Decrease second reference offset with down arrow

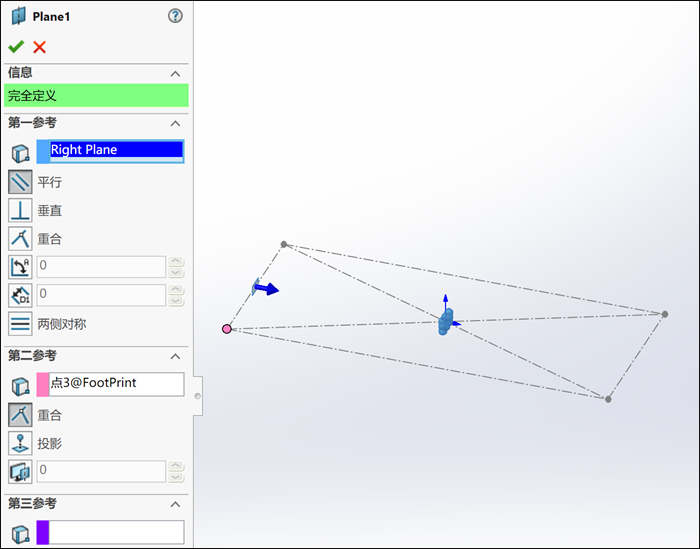176,477
